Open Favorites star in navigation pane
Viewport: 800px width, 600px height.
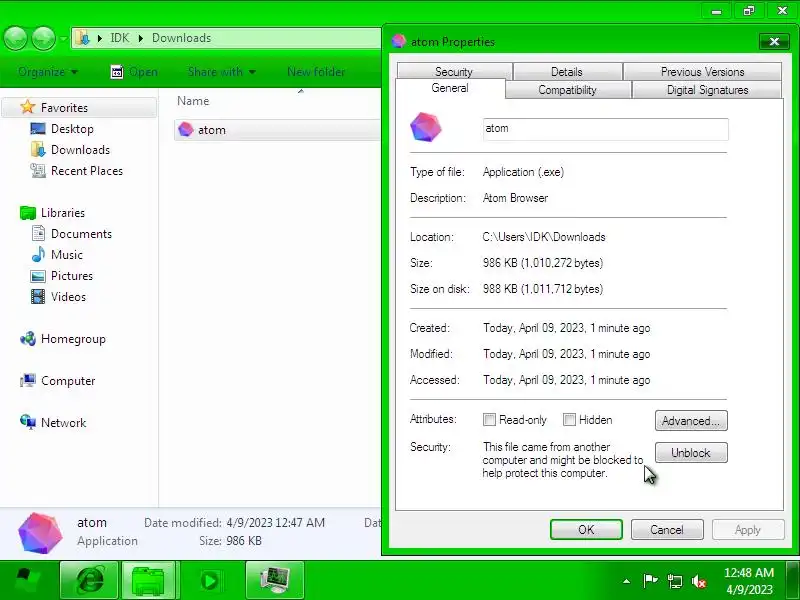click(x=28, y=107)
